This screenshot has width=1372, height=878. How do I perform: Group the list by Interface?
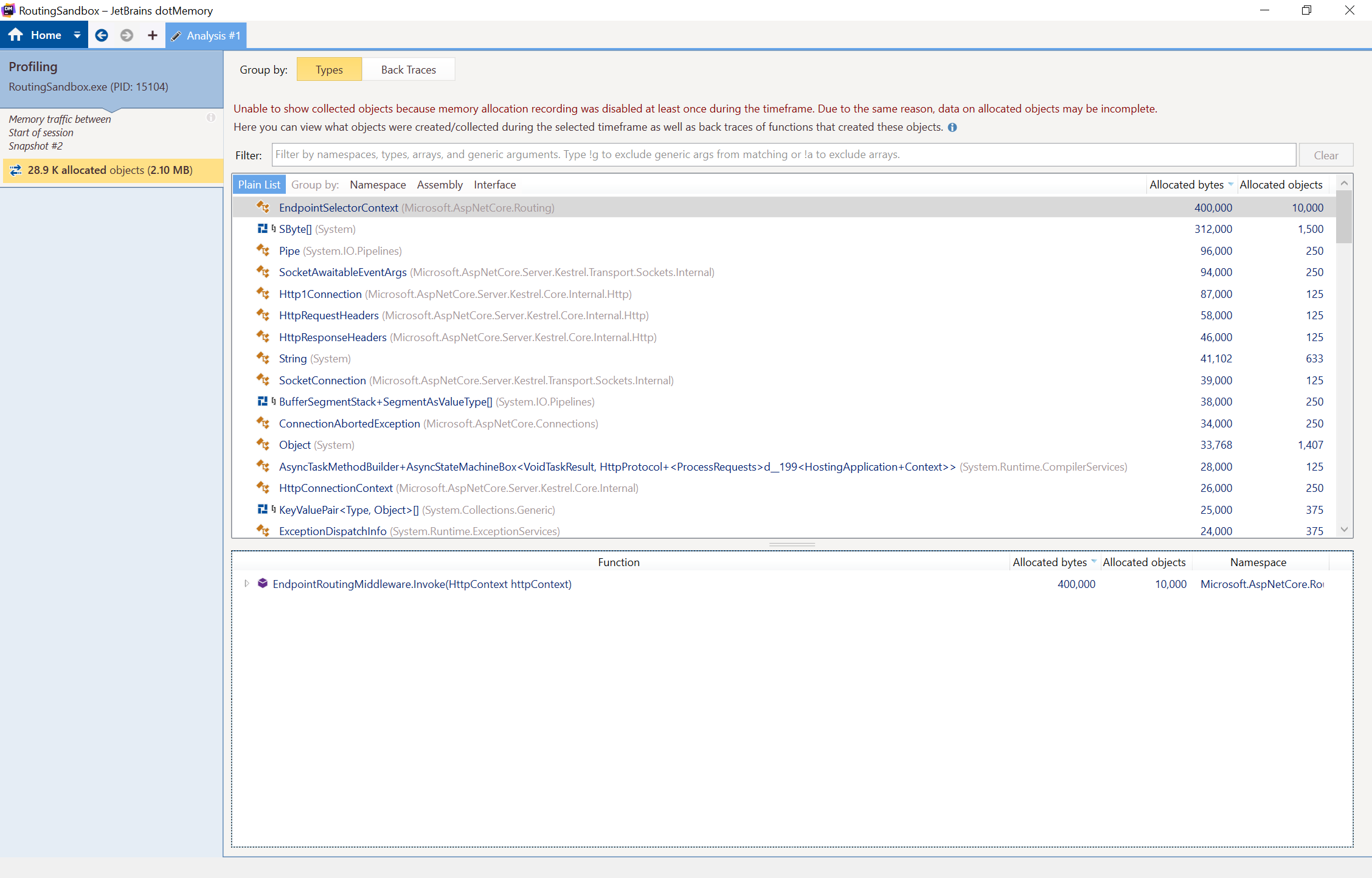pyautogui.click(x=494, y=184)
